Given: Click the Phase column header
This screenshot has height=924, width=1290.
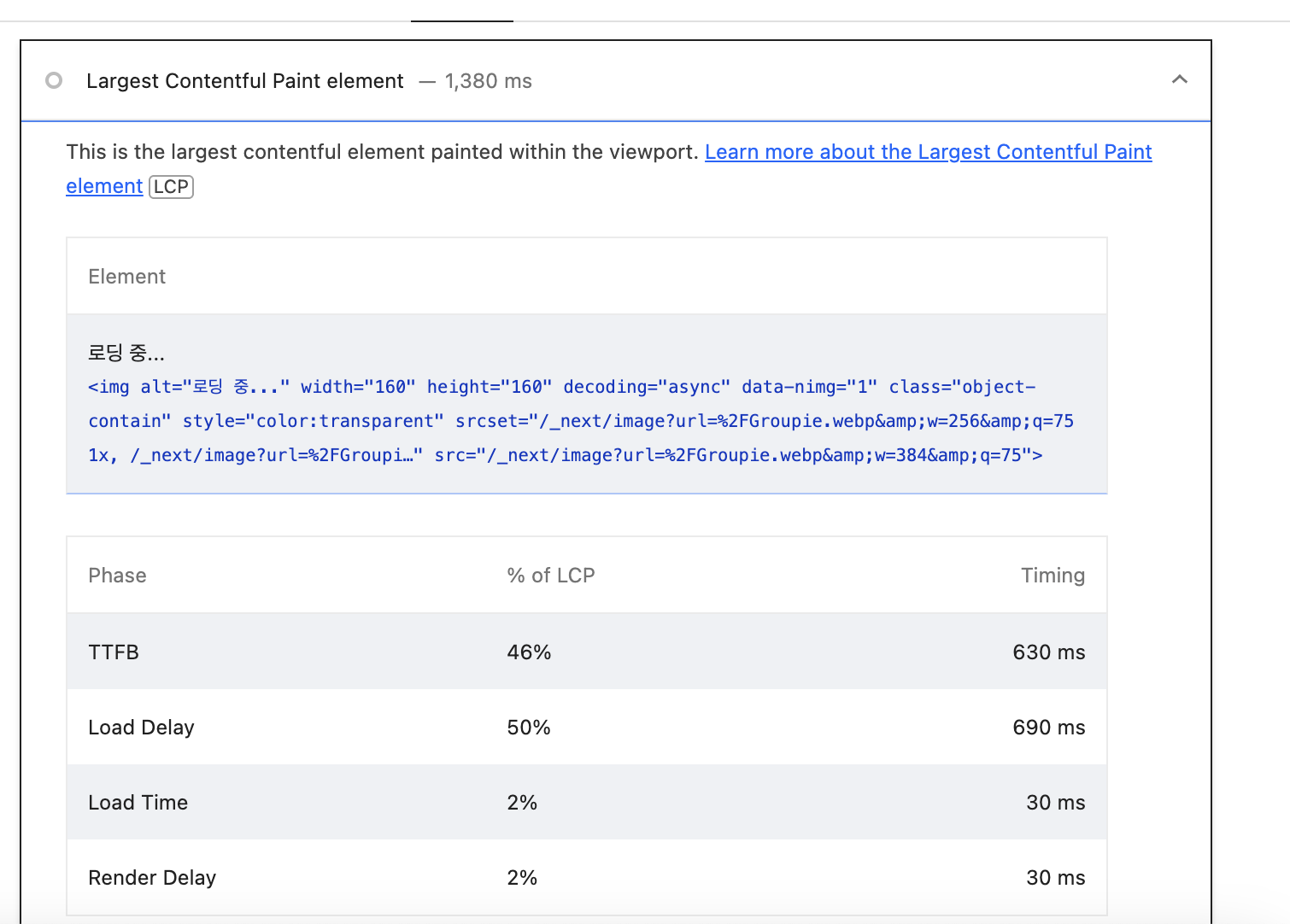Looking at the screenshot, I should pos(117,576).
